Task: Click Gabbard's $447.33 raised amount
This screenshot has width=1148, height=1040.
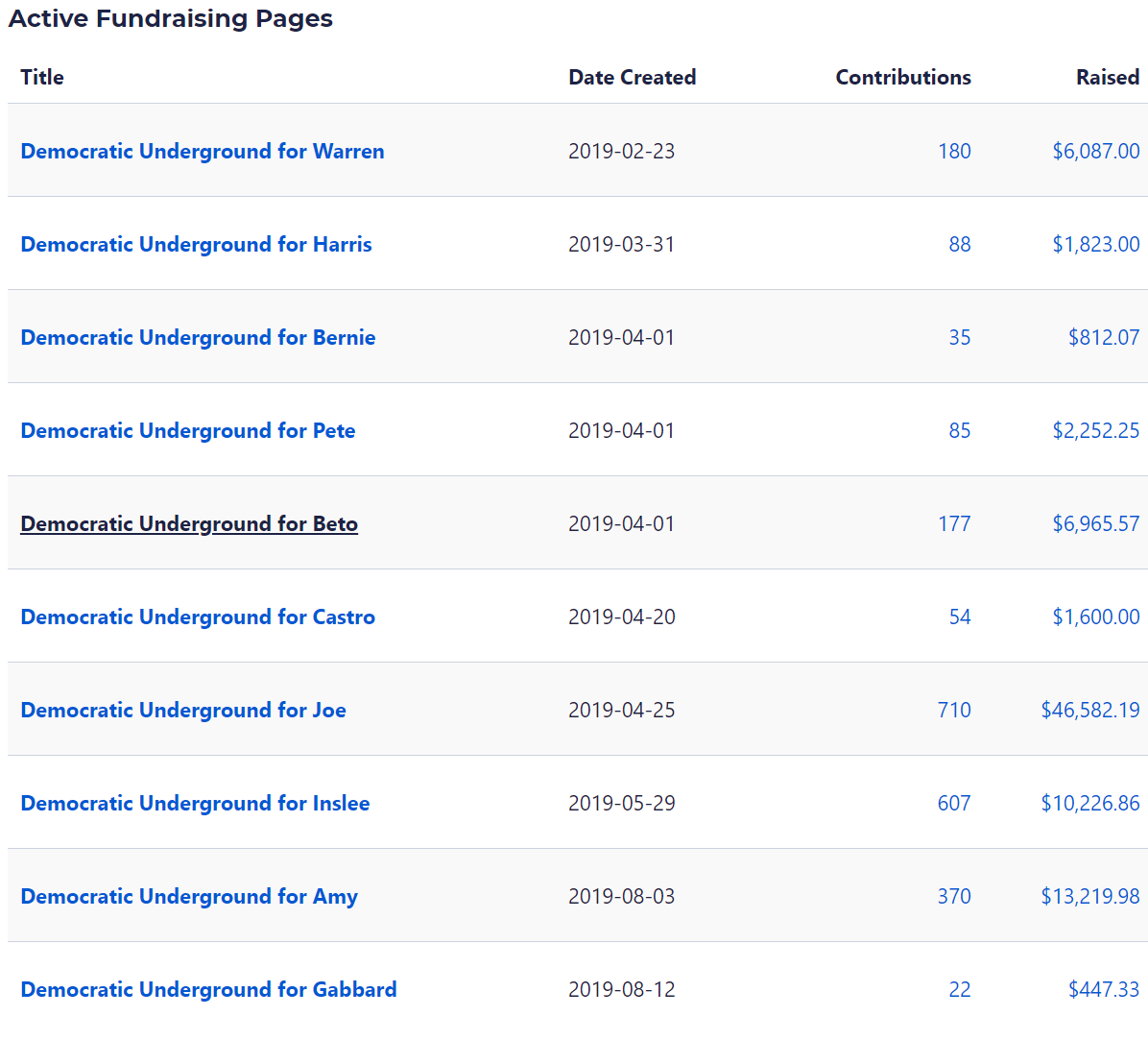Action: (1103, 990)
